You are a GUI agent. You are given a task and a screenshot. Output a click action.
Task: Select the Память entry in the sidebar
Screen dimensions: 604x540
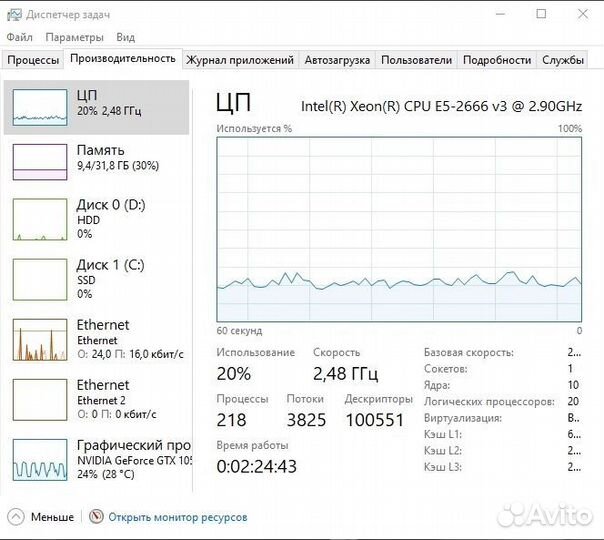tap(96, 162)
